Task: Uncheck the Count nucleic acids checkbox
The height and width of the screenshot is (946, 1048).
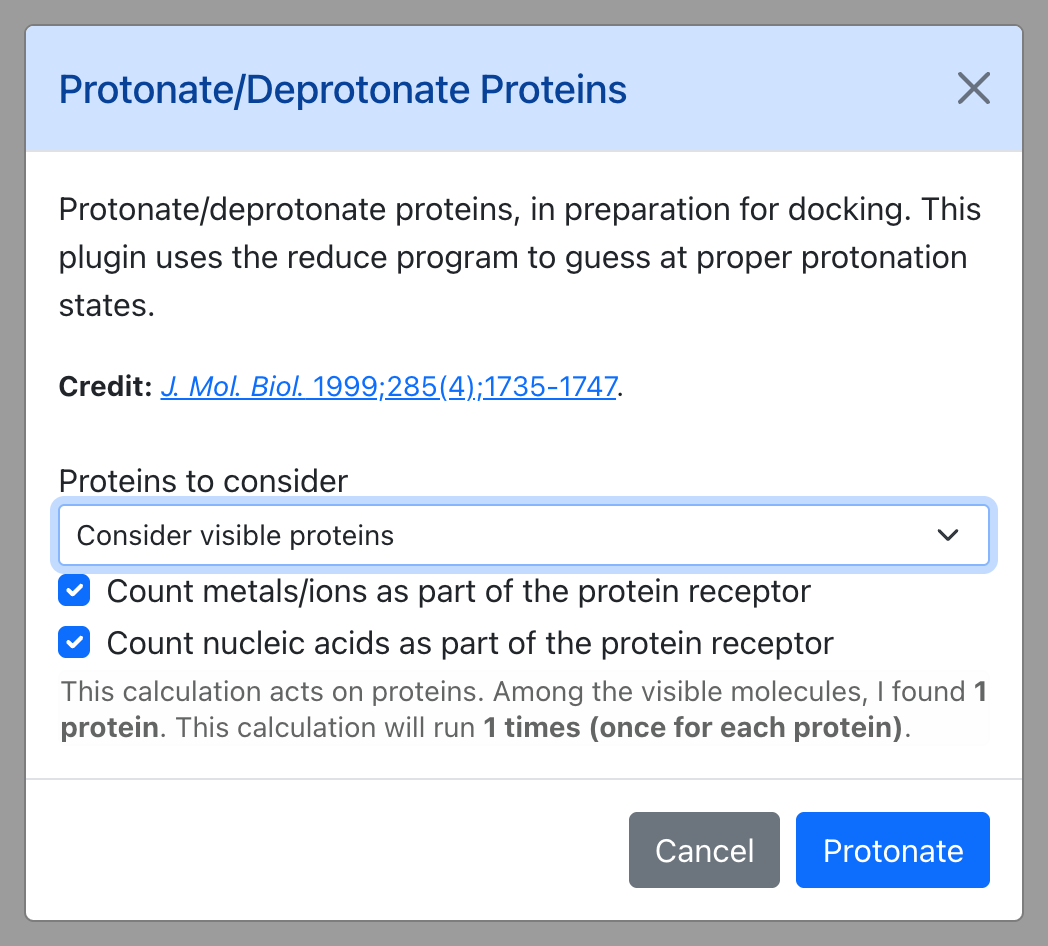Action: [74, 642]
